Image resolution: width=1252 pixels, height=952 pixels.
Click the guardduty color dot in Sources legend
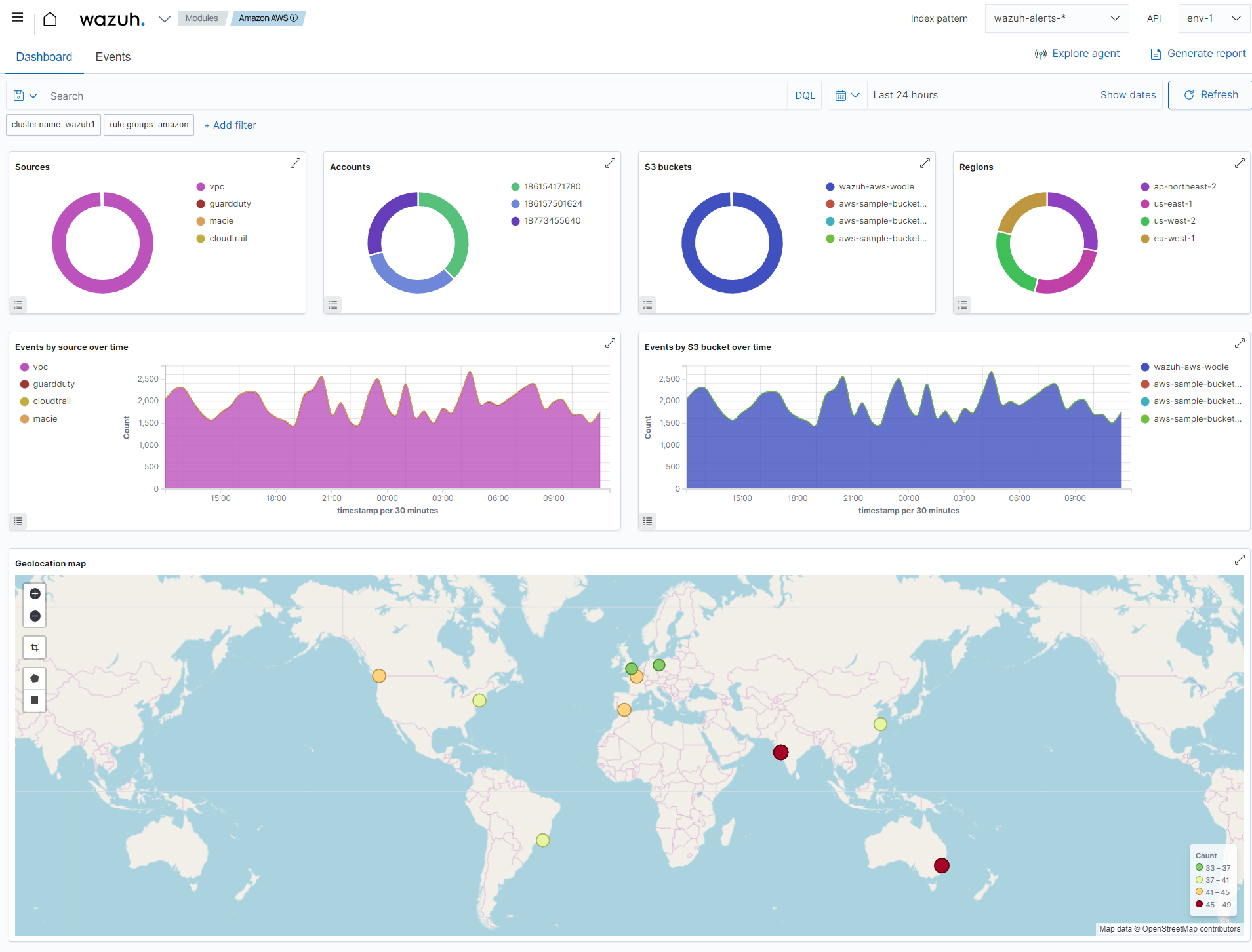click(201, 204)
